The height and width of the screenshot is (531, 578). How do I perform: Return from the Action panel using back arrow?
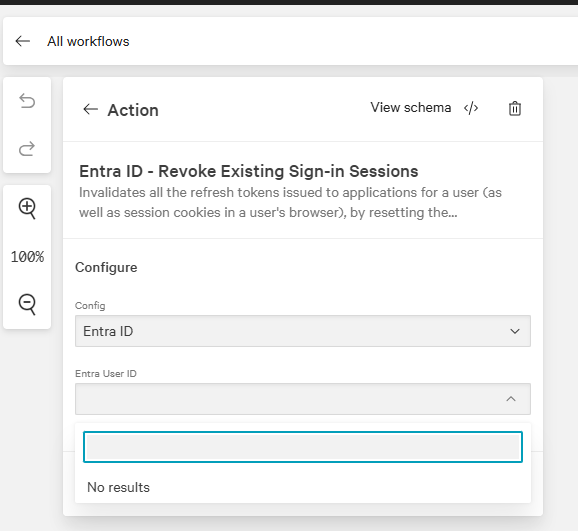(90, 109)
